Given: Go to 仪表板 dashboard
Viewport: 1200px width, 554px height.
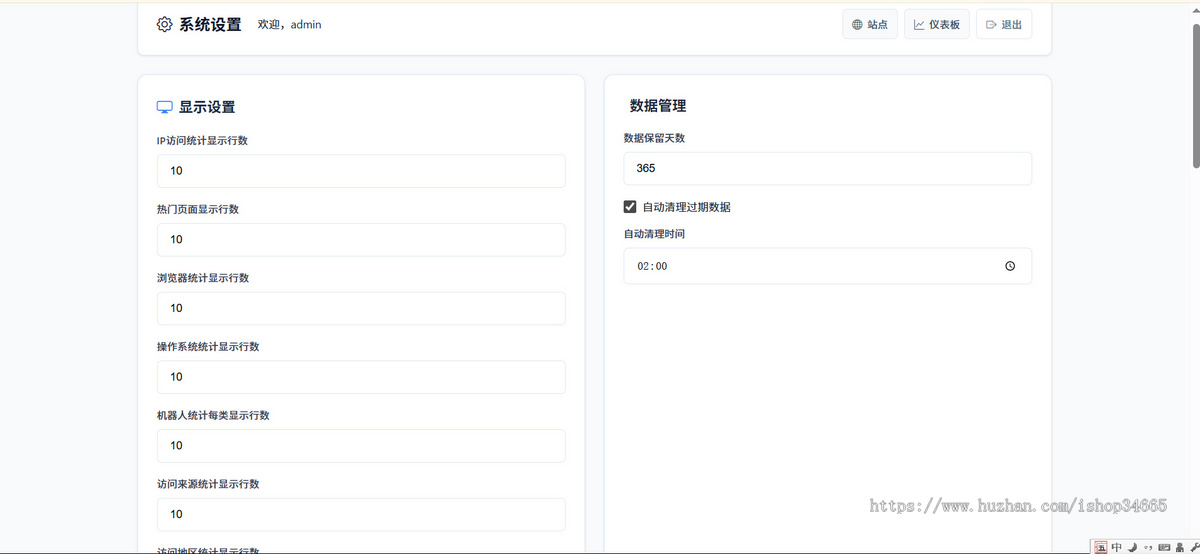Looking at the screenshot, I should (x=937, y=24).
